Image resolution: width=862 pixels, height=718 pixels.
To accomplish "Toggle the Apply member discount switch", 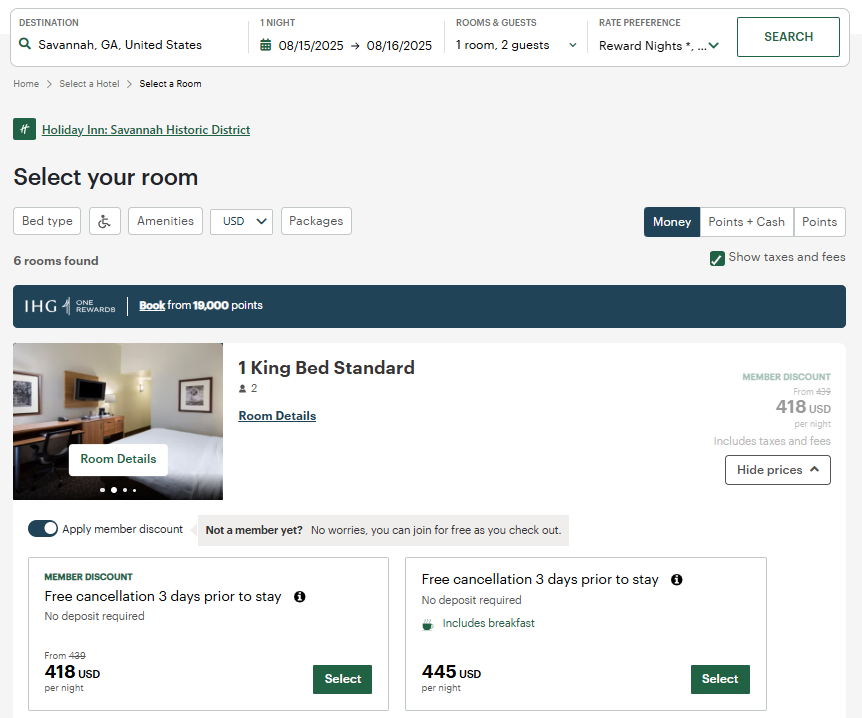I will point(43,529).
